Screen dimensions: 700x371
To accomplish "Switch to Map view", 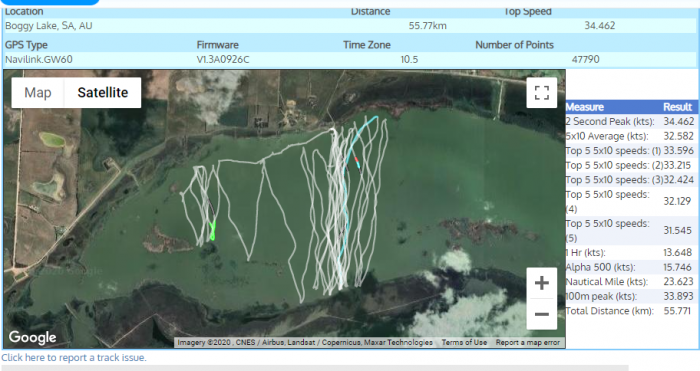I will click(38, 92).
